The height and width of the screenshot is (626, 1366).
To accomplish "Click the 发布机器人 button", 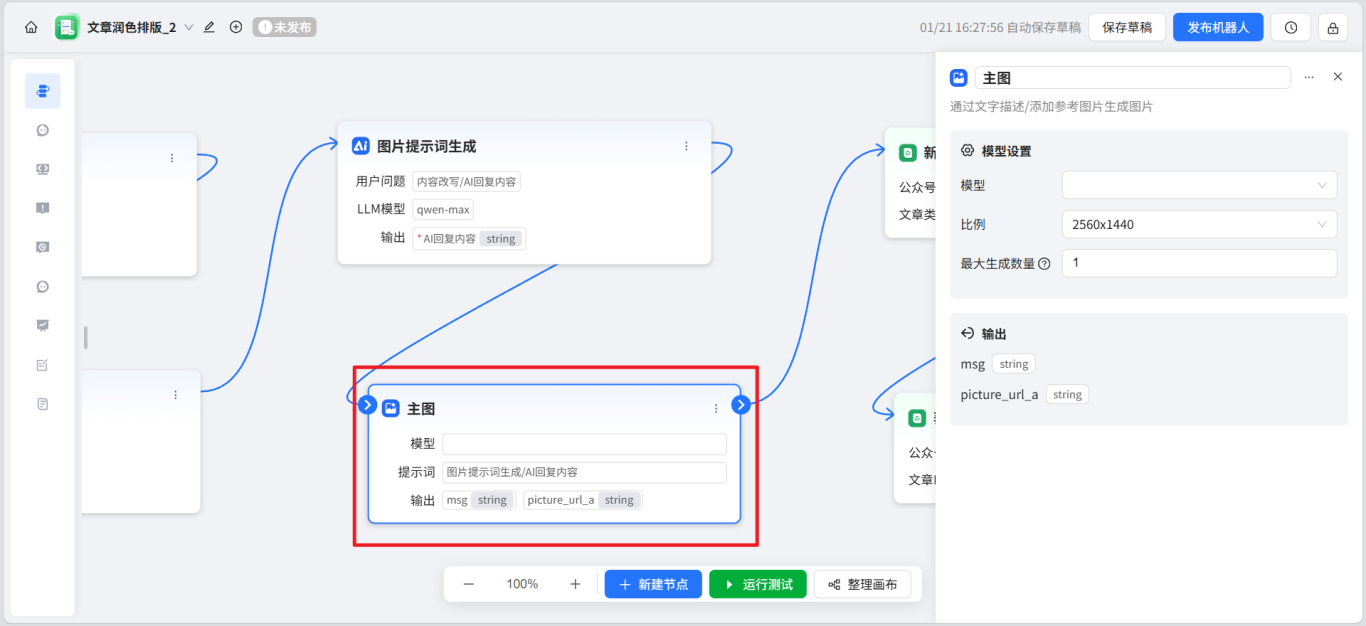I will coord(1218,27).
